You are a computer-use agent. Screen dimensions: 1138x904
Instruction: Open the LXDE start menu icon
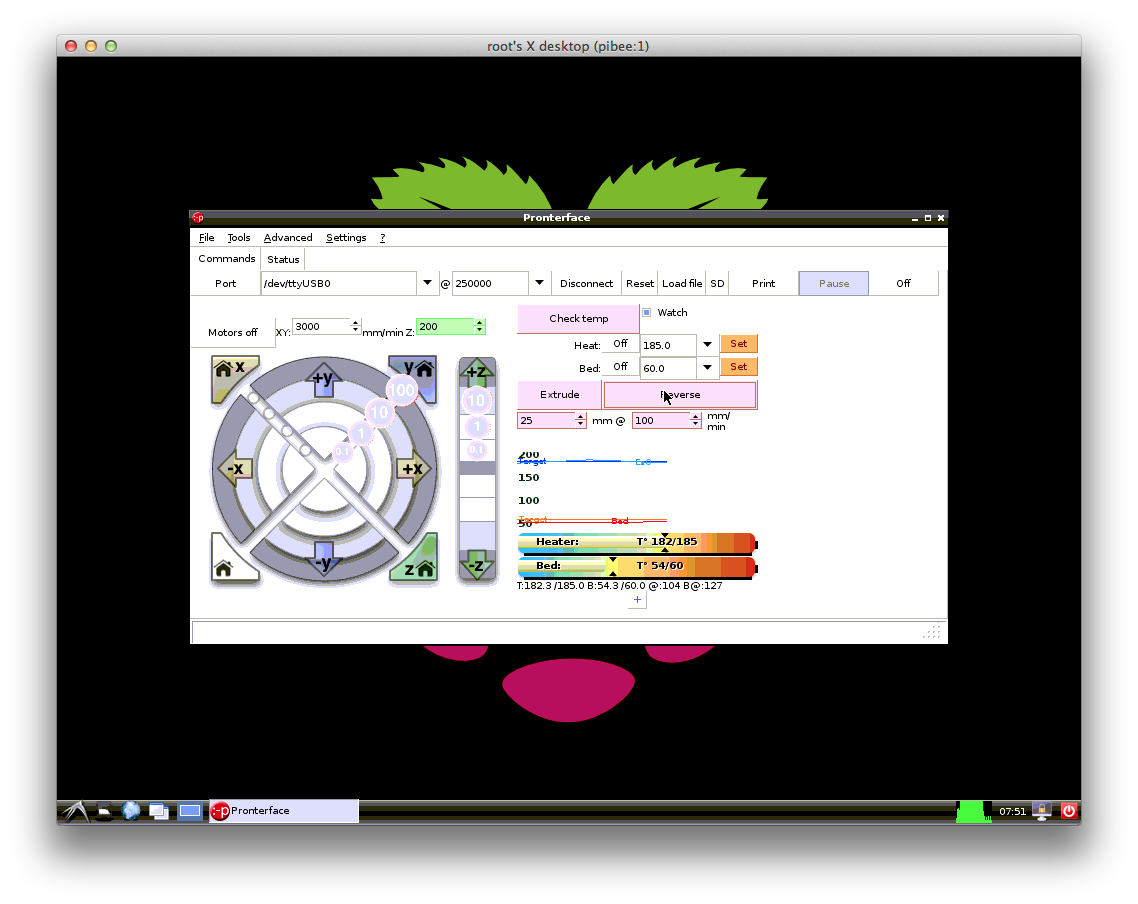75,811
